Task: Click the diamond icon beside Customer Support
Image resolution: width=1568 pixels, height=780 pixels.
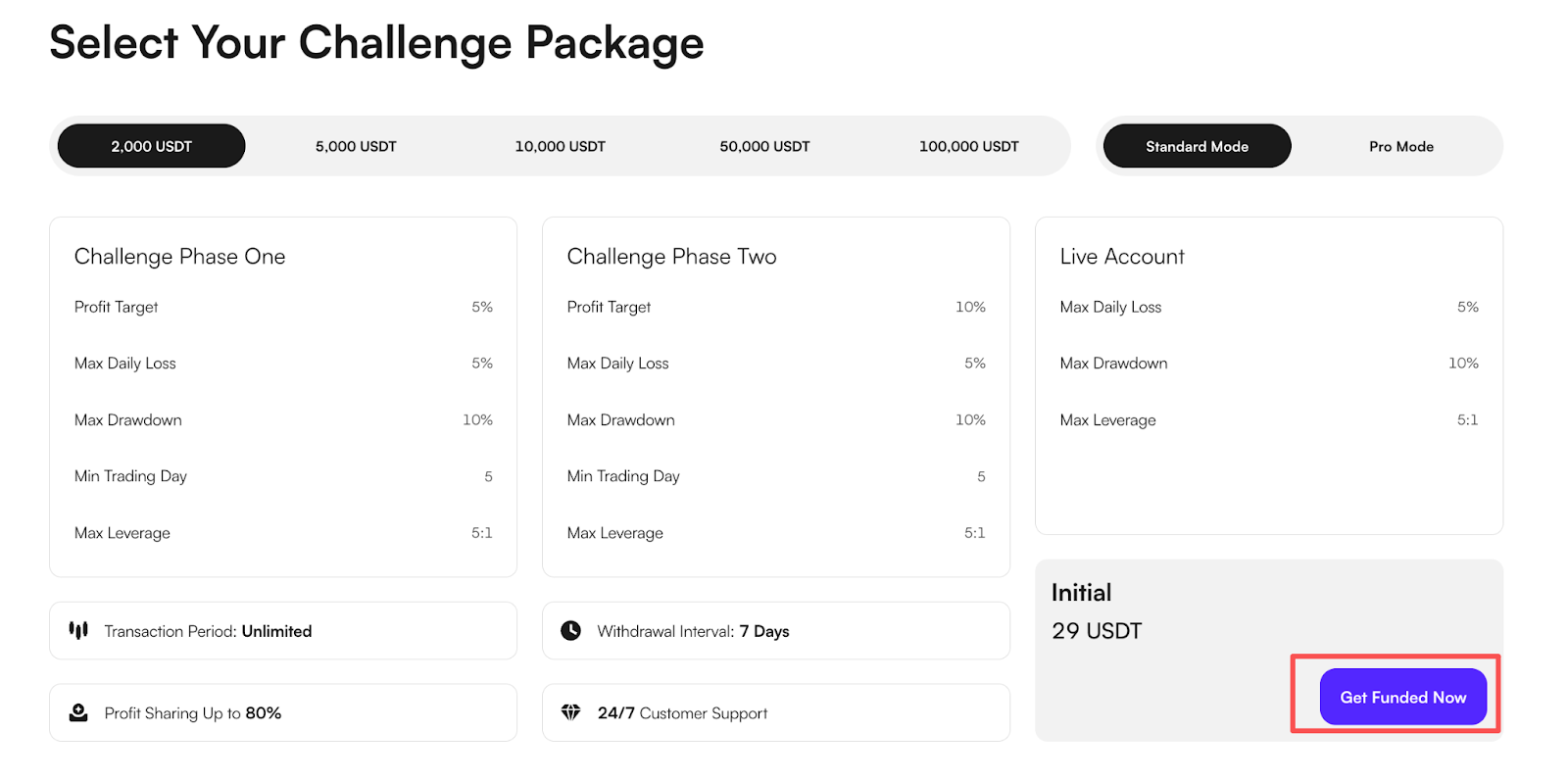Action: pos(570,711)
